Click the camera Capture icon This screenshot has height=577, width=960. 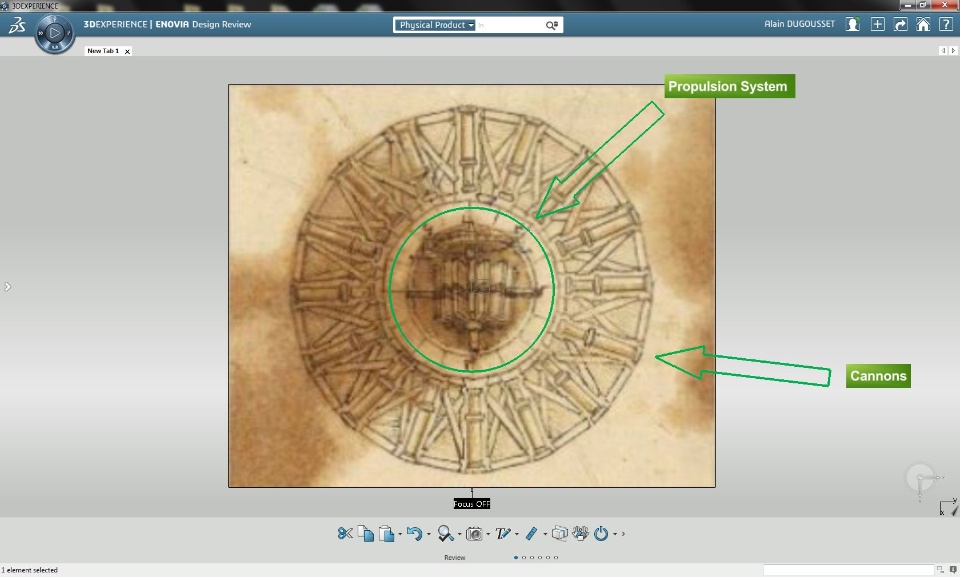pyautogui.click(x=474, y=534)
